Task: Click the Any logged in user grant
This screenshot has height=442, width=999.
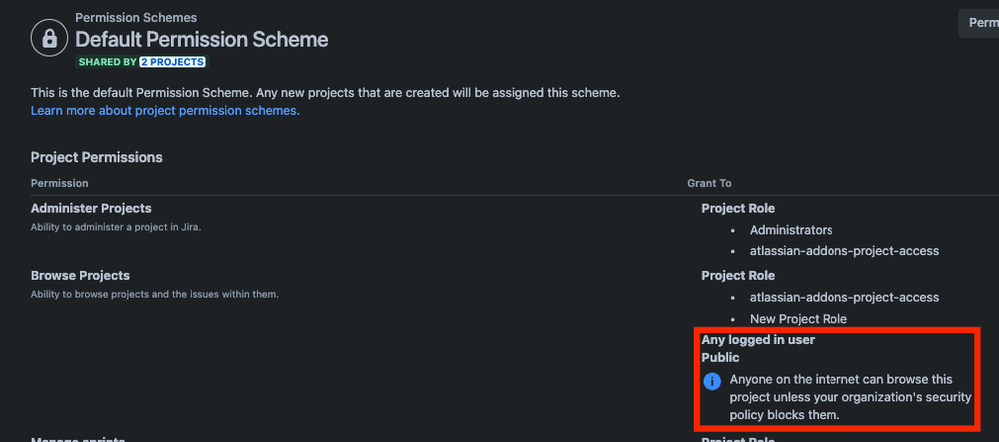Action: [758, 340]
